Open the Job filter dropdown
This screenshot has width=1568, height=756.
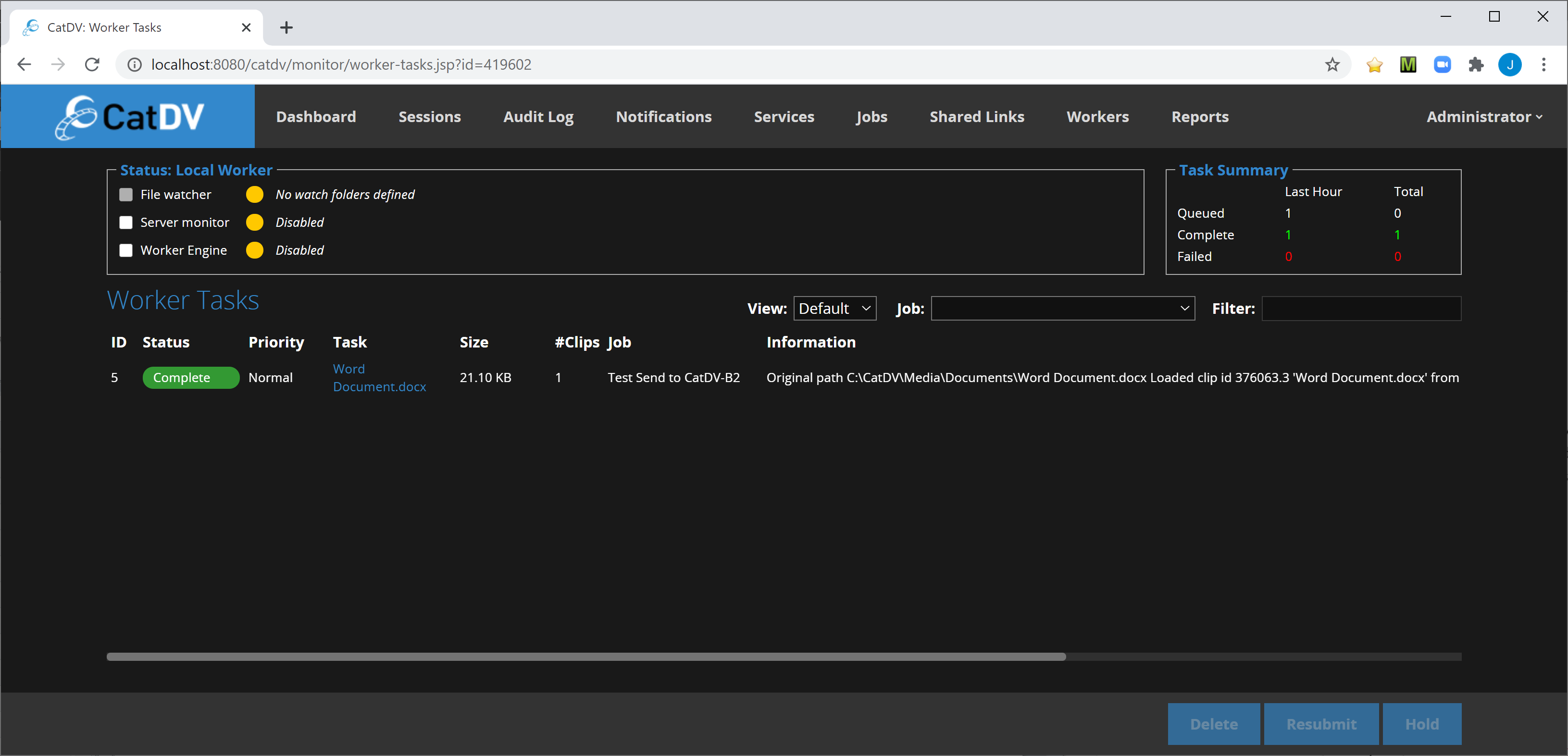coord(1063,309)
